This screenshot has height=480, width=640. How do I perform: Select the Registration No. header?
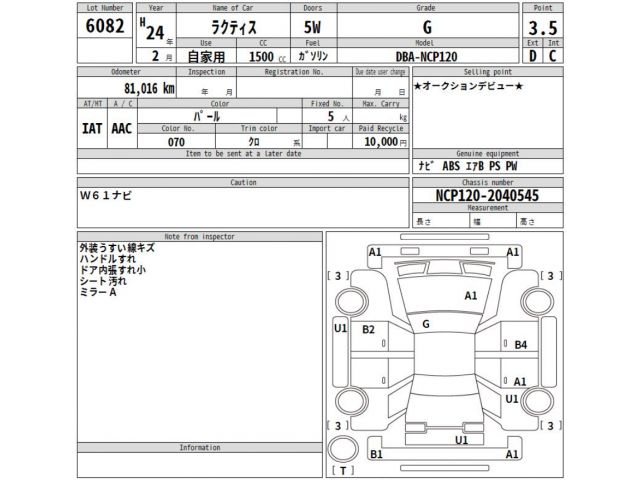[x=294, y=72]
